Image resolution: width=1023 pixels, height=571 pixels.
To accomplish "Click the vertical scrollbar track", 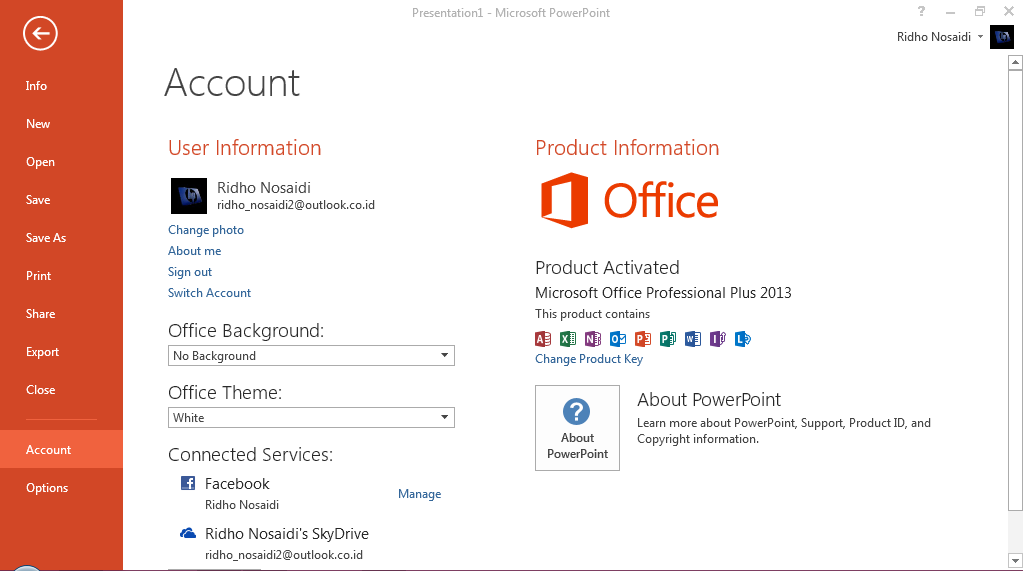I will tap(1015, 531).
